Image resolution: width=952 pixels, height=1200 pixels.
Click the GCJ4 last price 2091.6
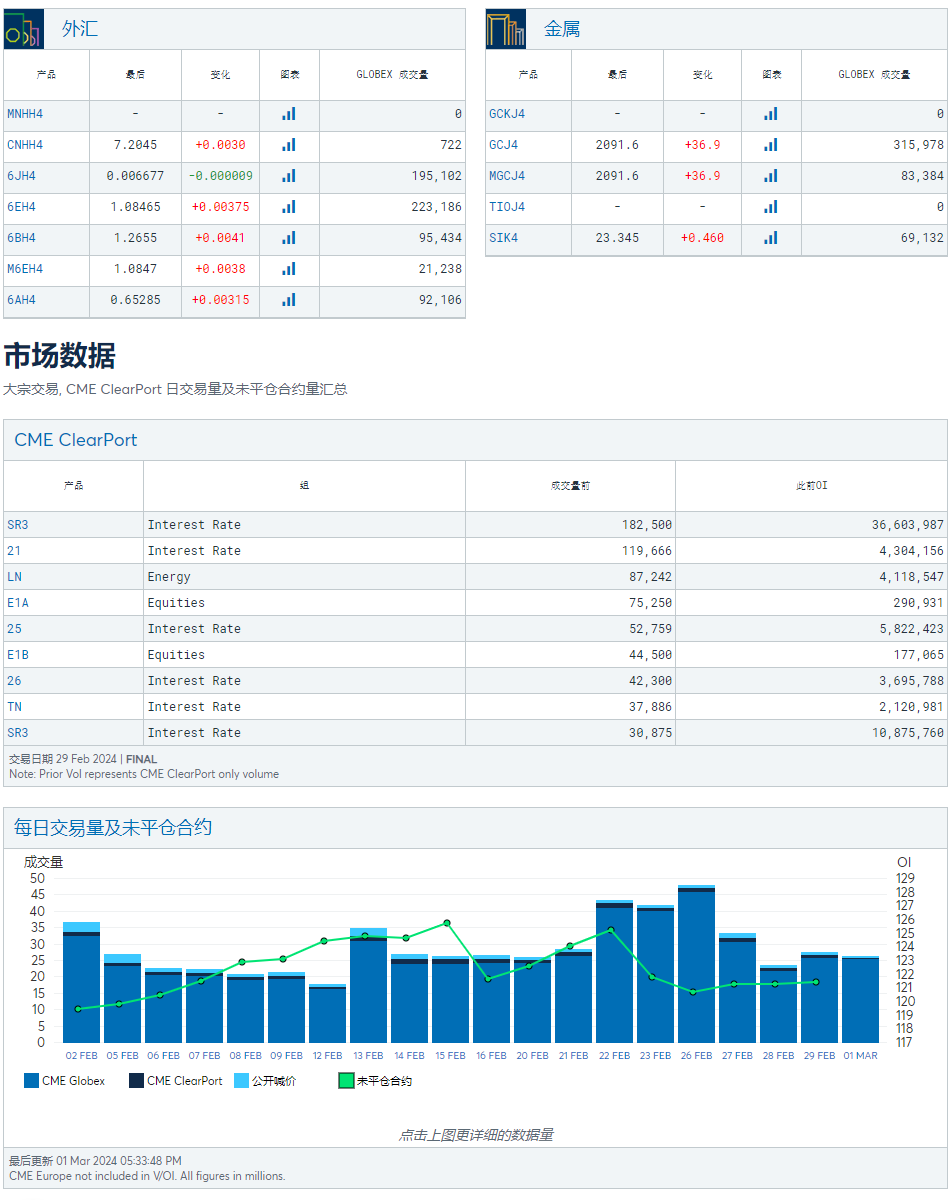tap(617, 145)
